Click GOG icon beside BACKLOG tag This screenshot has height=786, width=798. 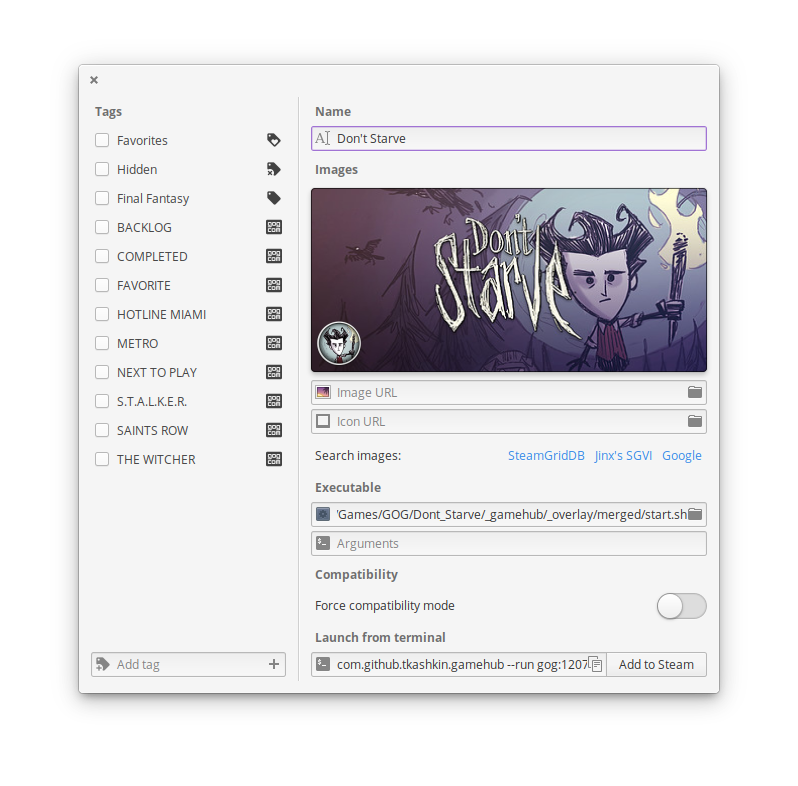tap(274, 227)
